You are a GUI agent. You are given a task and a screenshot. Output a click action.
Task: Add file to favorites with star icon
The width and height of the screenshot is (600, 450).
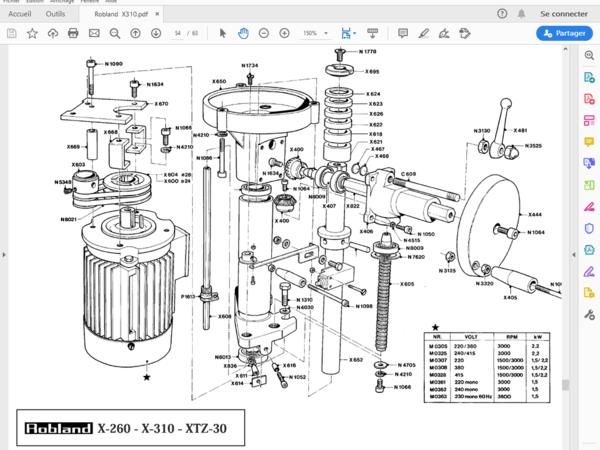[32, 33]
